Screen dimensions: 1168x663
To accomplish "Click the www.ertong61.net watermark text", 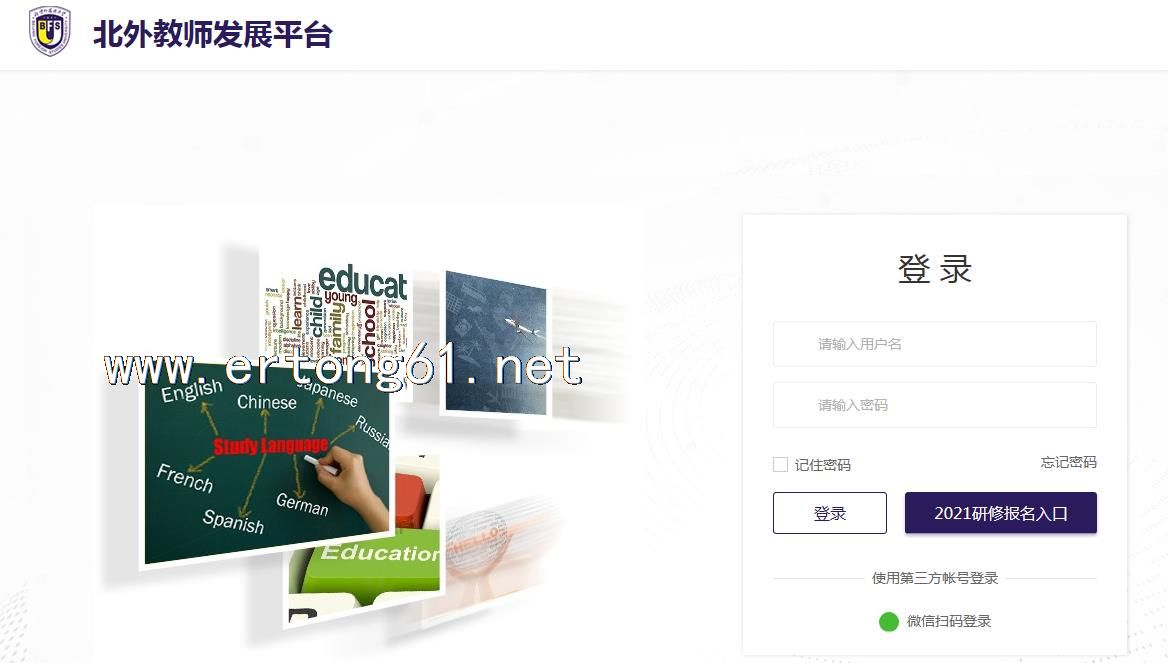I will (343, 367).
